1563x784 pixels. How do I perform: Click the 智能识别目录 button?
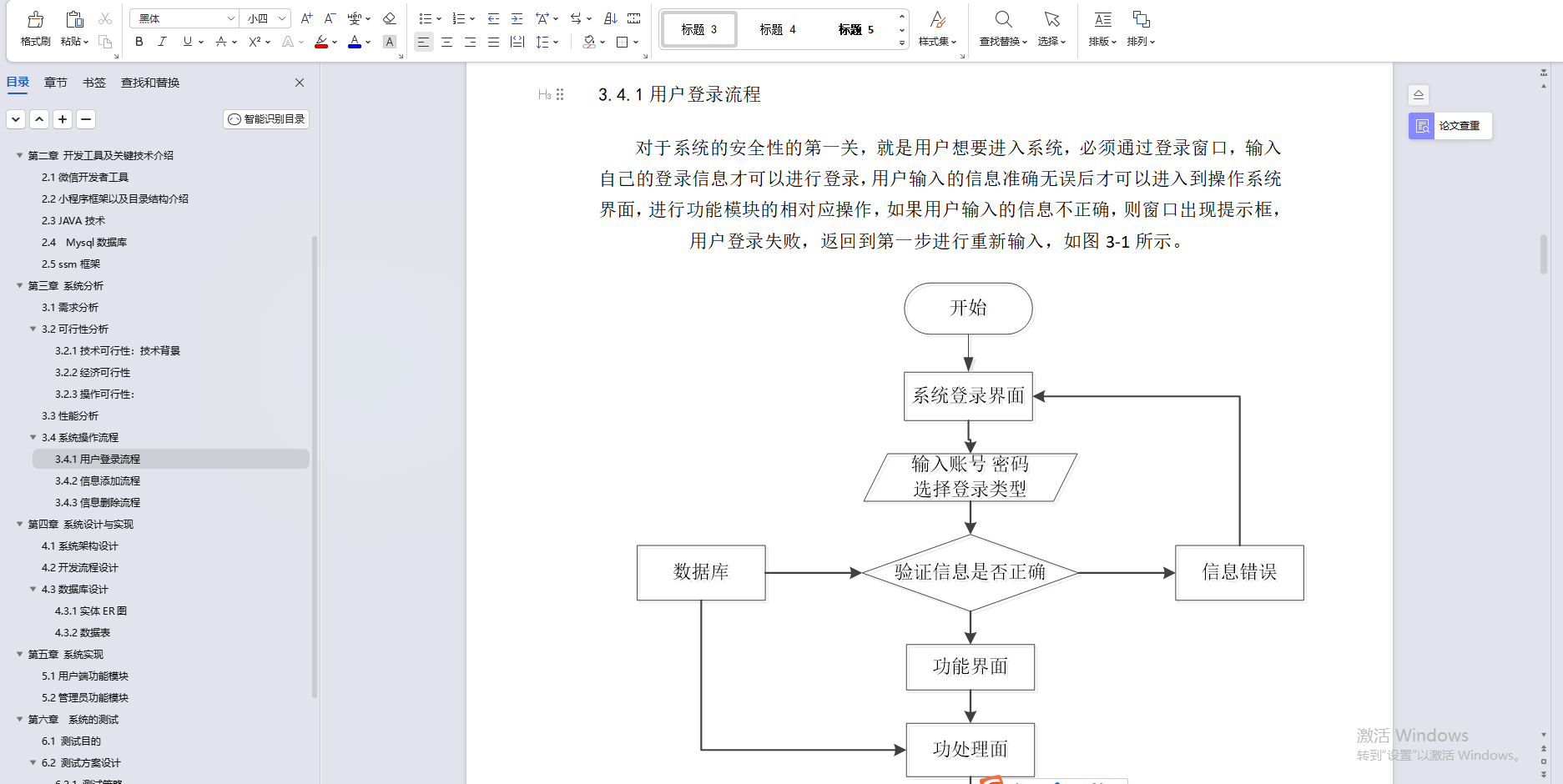click(265, 118)
